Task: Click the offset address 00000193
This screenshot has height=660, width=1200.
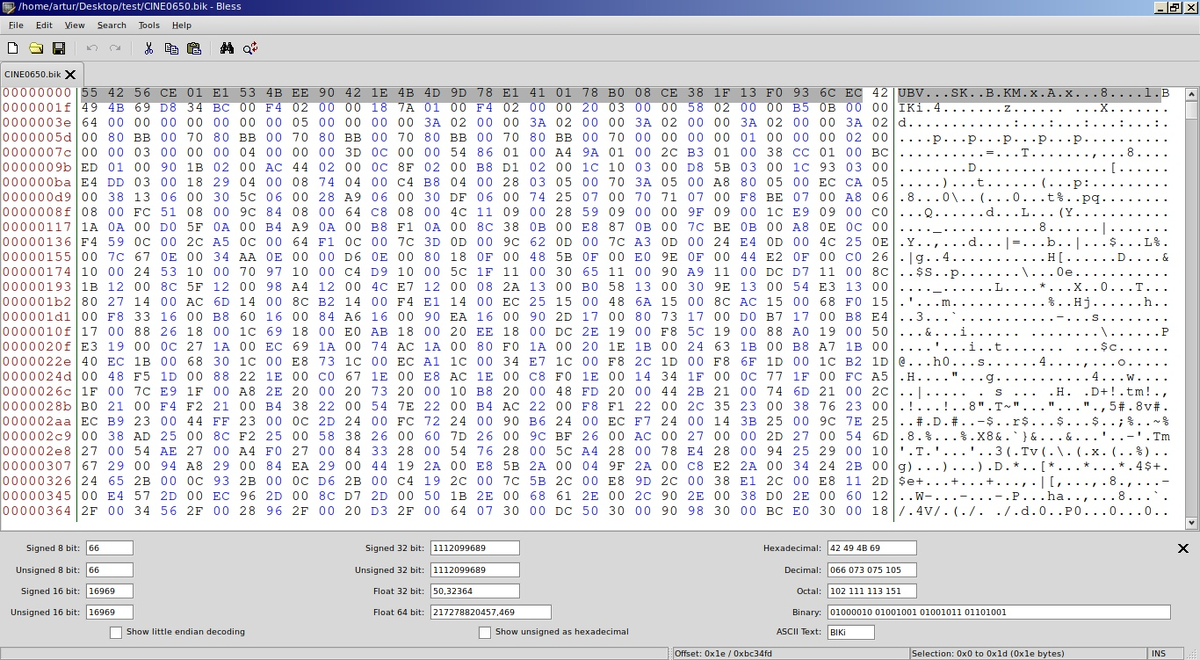Action: click(39, 288)
